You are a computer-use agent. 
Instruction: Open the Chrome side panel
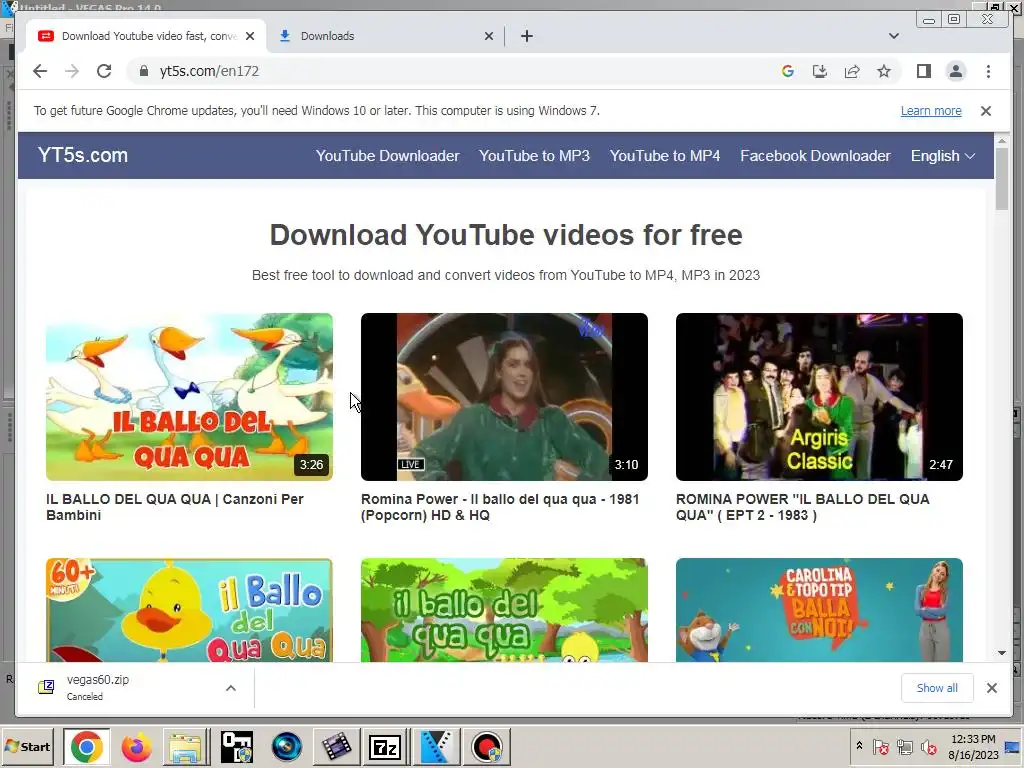(923, 71)
